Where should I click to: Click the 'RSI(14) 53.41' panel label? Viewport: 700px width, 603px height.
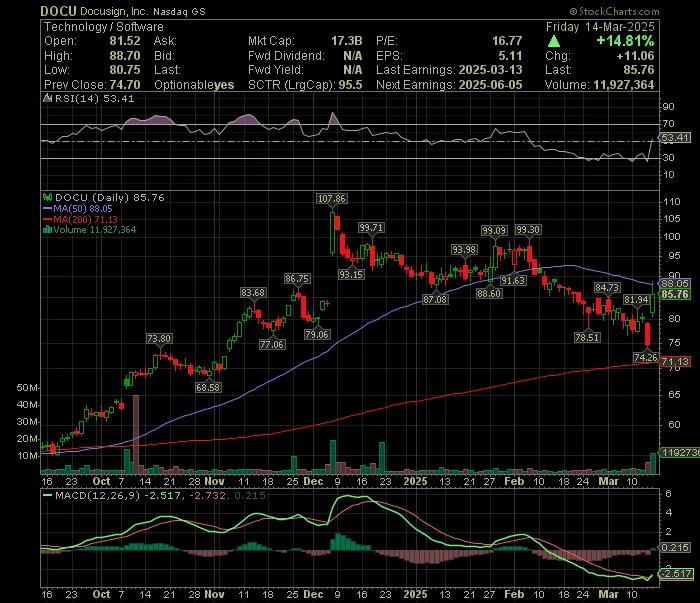point(94,98)
